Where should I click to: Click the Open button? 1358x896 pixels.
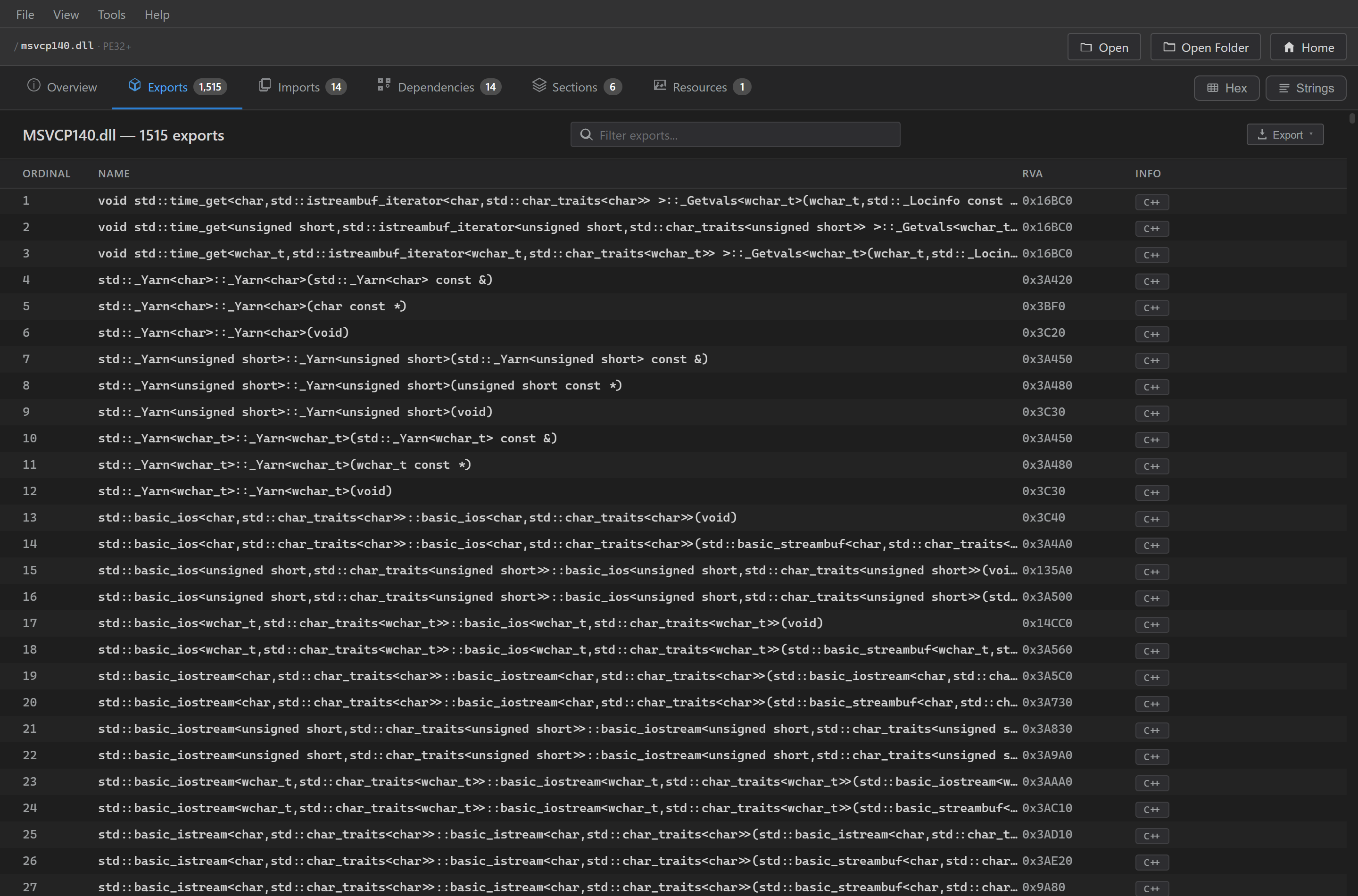[x=1104, y=48]
